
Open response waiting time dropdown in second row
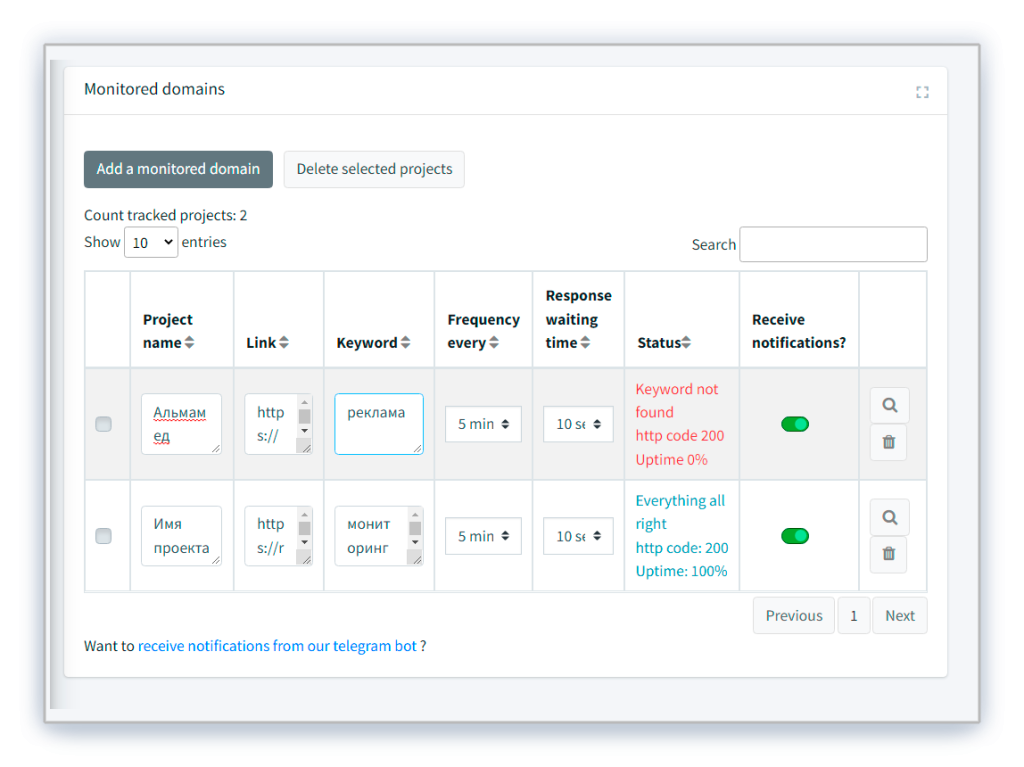(578, 536)
